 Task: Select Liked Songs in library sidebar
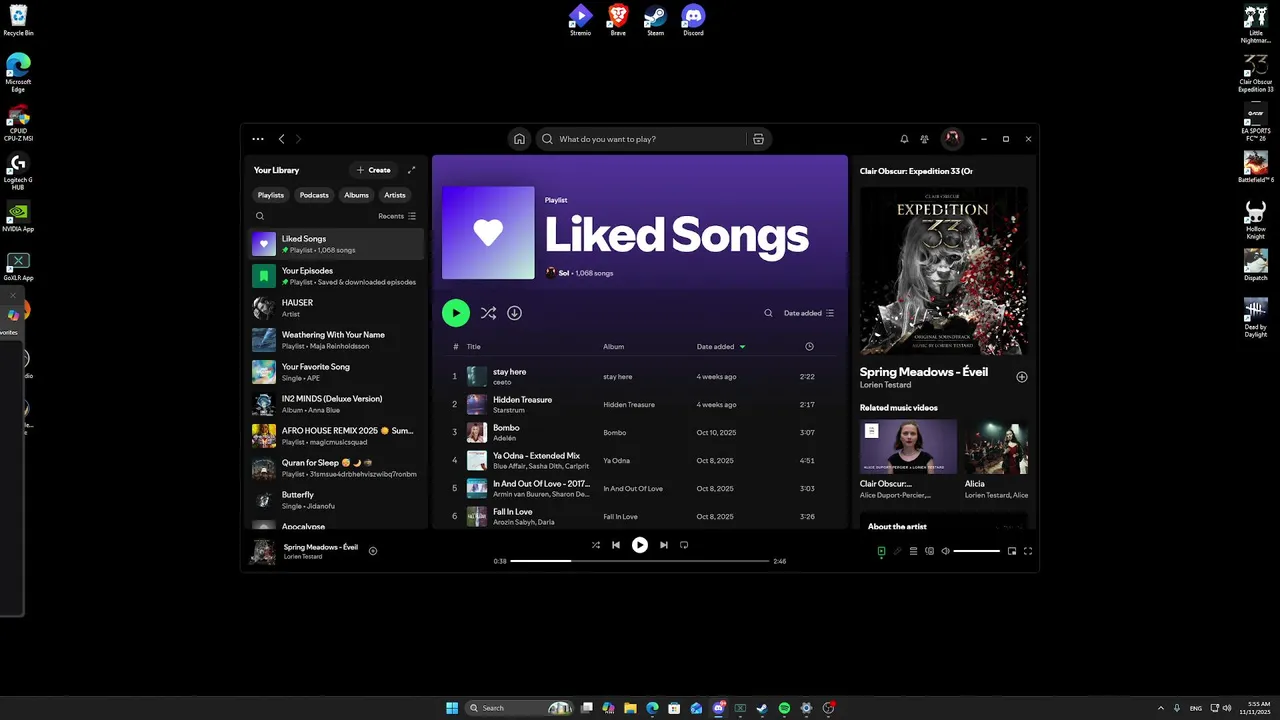(x=336, y=244)
